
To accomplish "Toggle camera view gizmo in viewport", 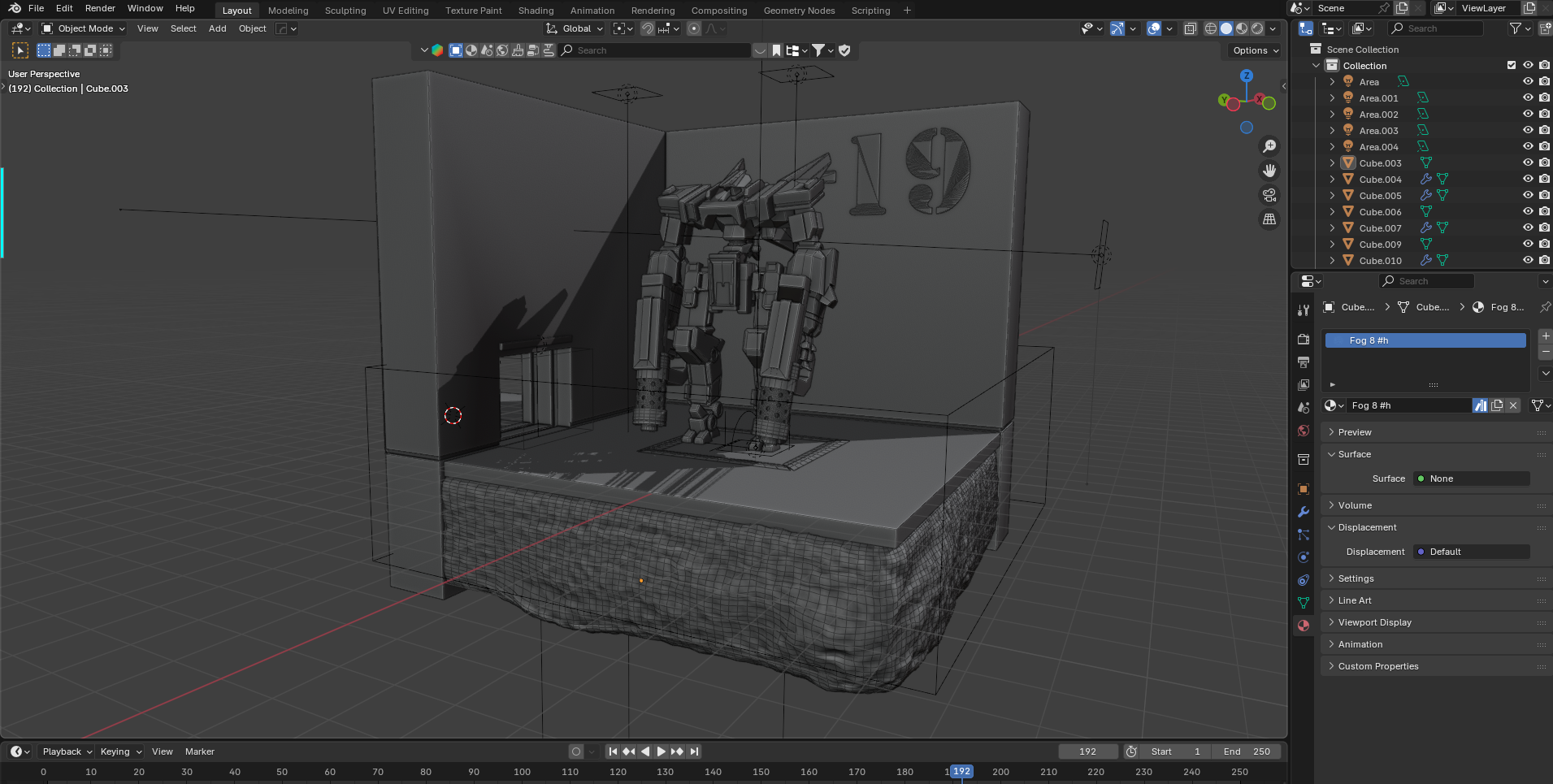I will [x=1269, y=195].
